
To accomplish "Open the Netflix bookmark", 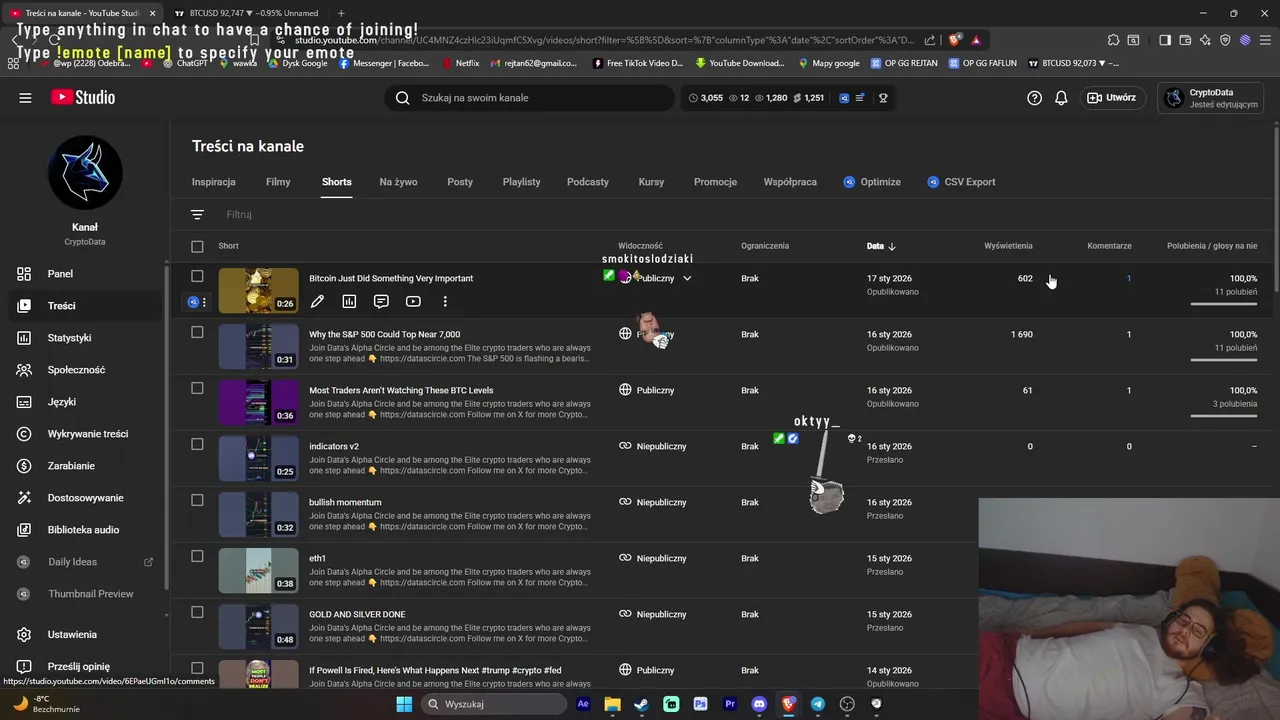I will 460,63.
